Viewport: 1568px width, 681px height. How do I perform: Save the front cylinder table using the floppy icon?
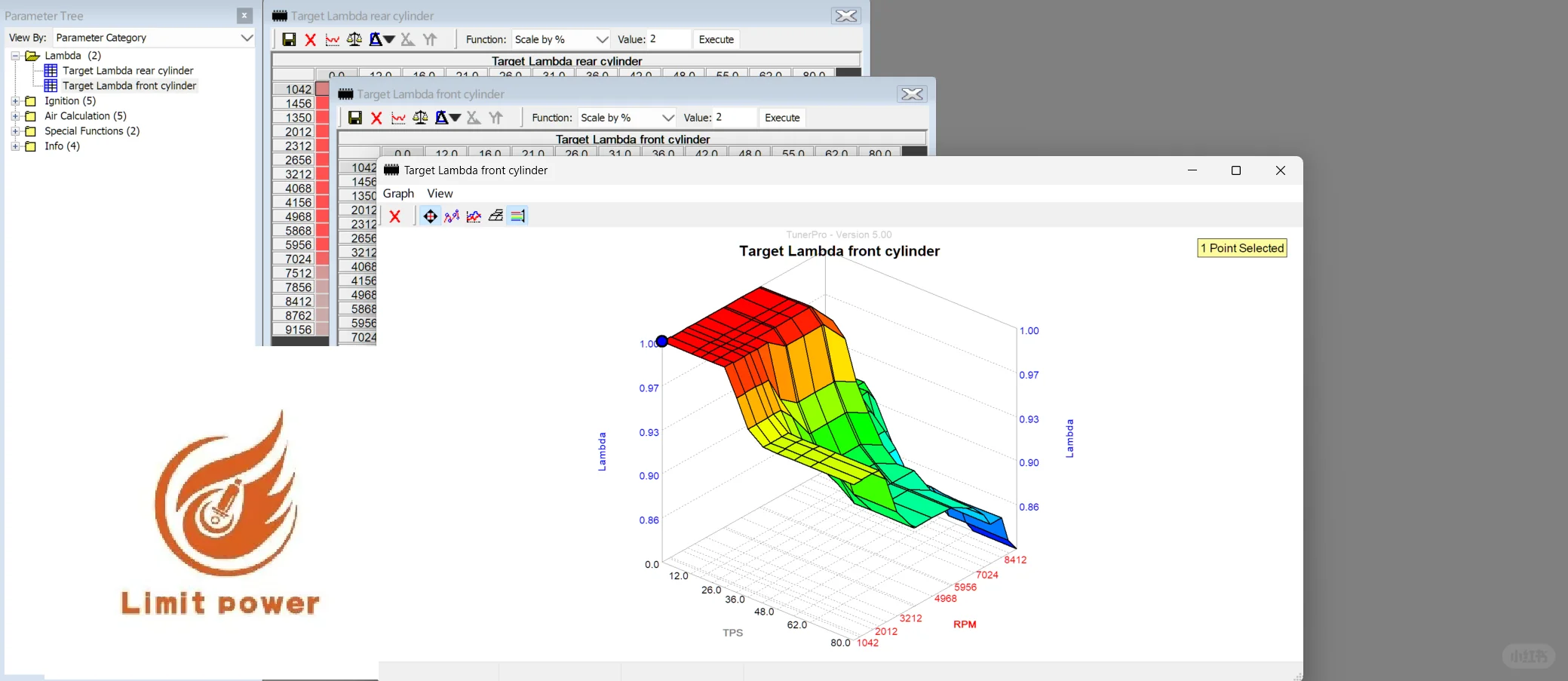tap(355, 118)
